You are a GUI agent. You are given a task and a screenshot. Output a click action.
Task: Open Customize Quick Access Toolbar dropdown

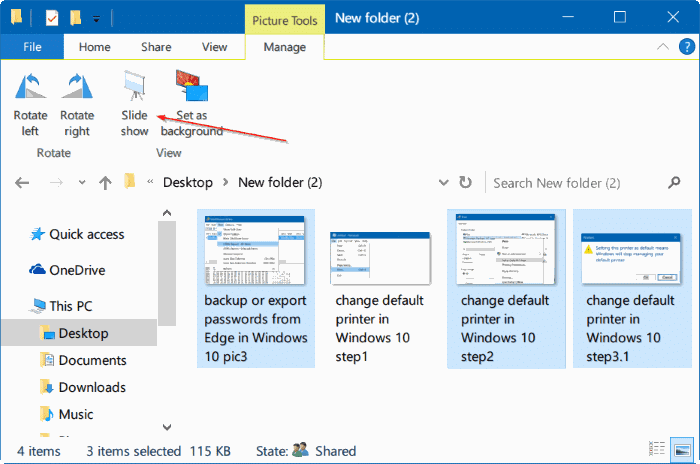(x=96, y=19)
